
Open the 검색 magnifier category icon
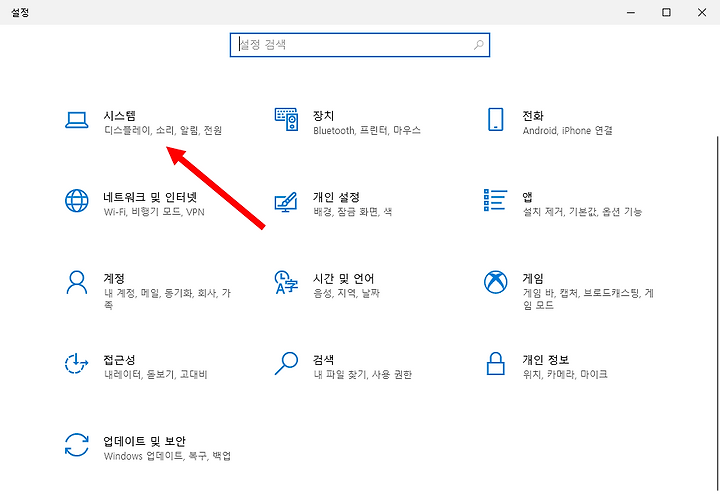click(286, 363)
